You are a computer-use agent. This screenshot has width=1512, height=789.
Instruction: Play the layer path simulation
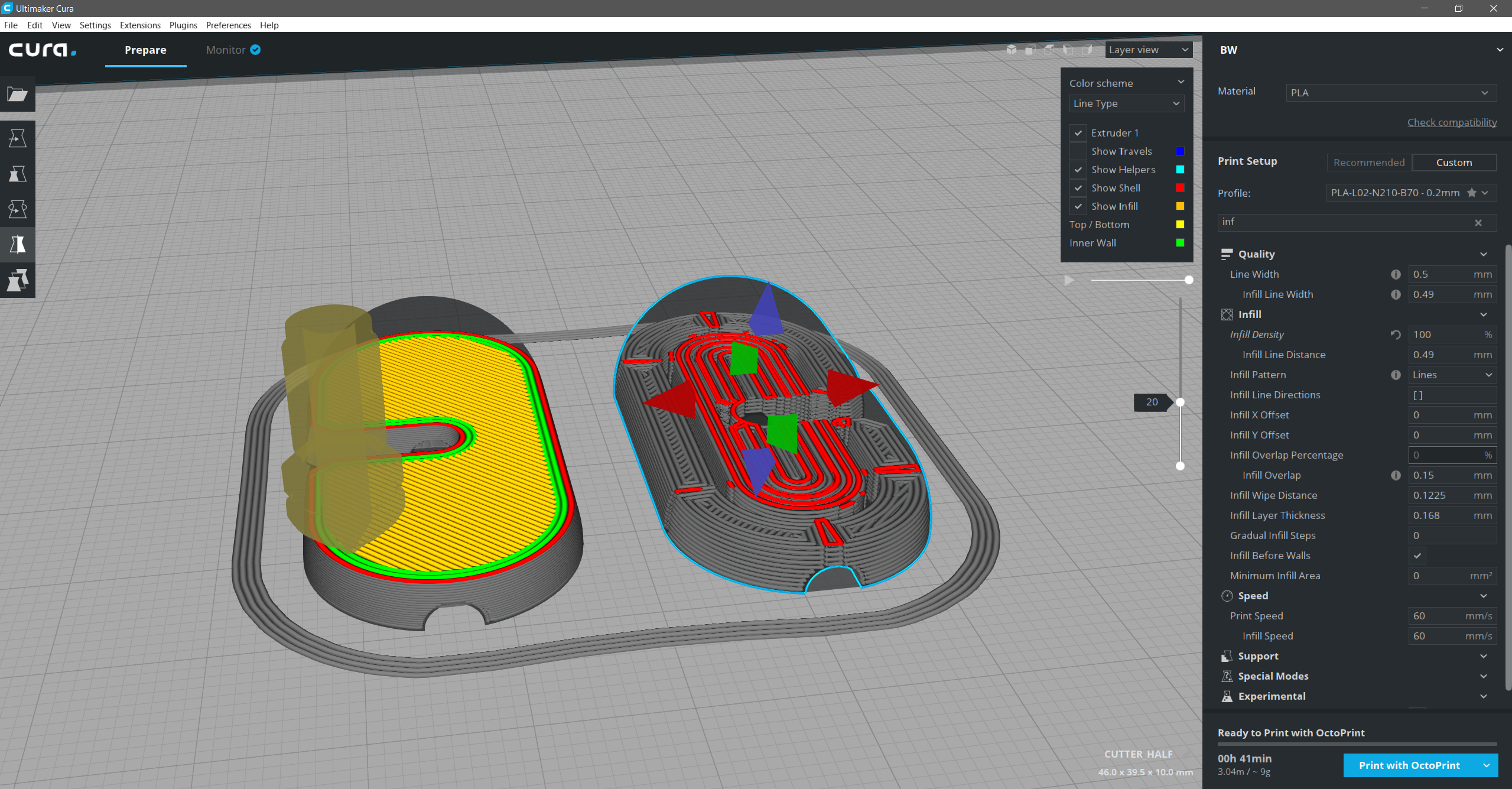(x=1069, y=280)
